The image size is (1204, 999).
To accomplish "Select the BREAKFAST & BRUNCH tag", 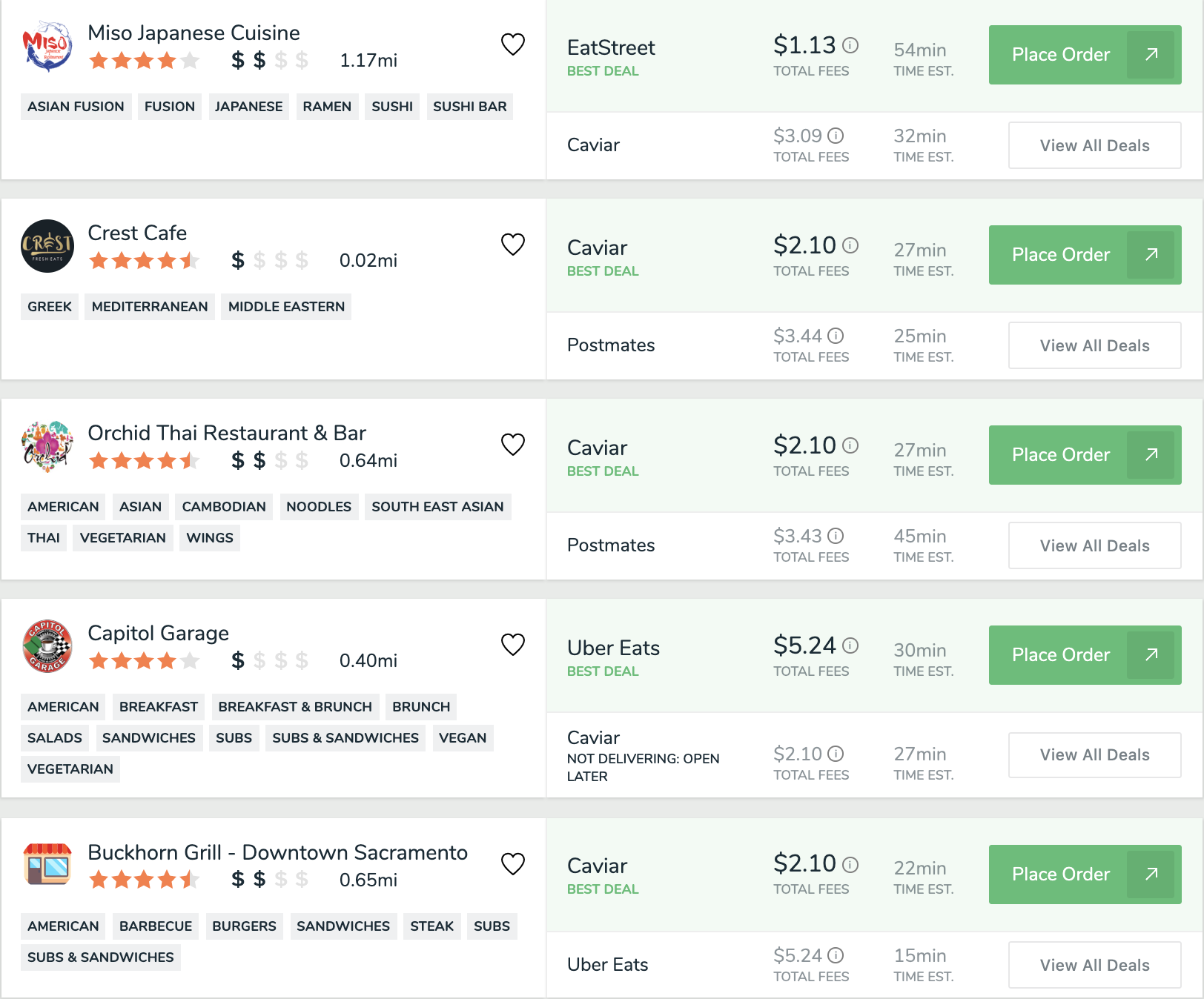I will [295, 707].
